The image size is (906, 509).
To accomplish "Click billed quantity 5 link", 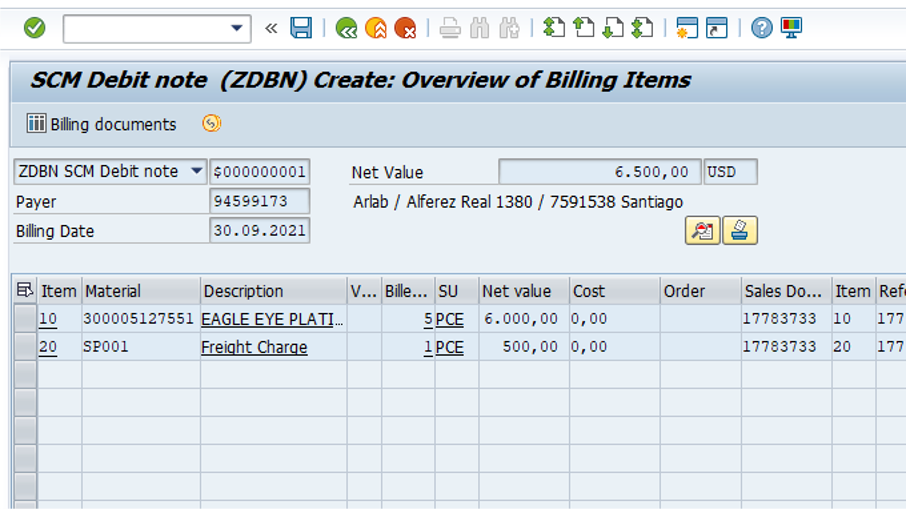I will tap(428, 319).
